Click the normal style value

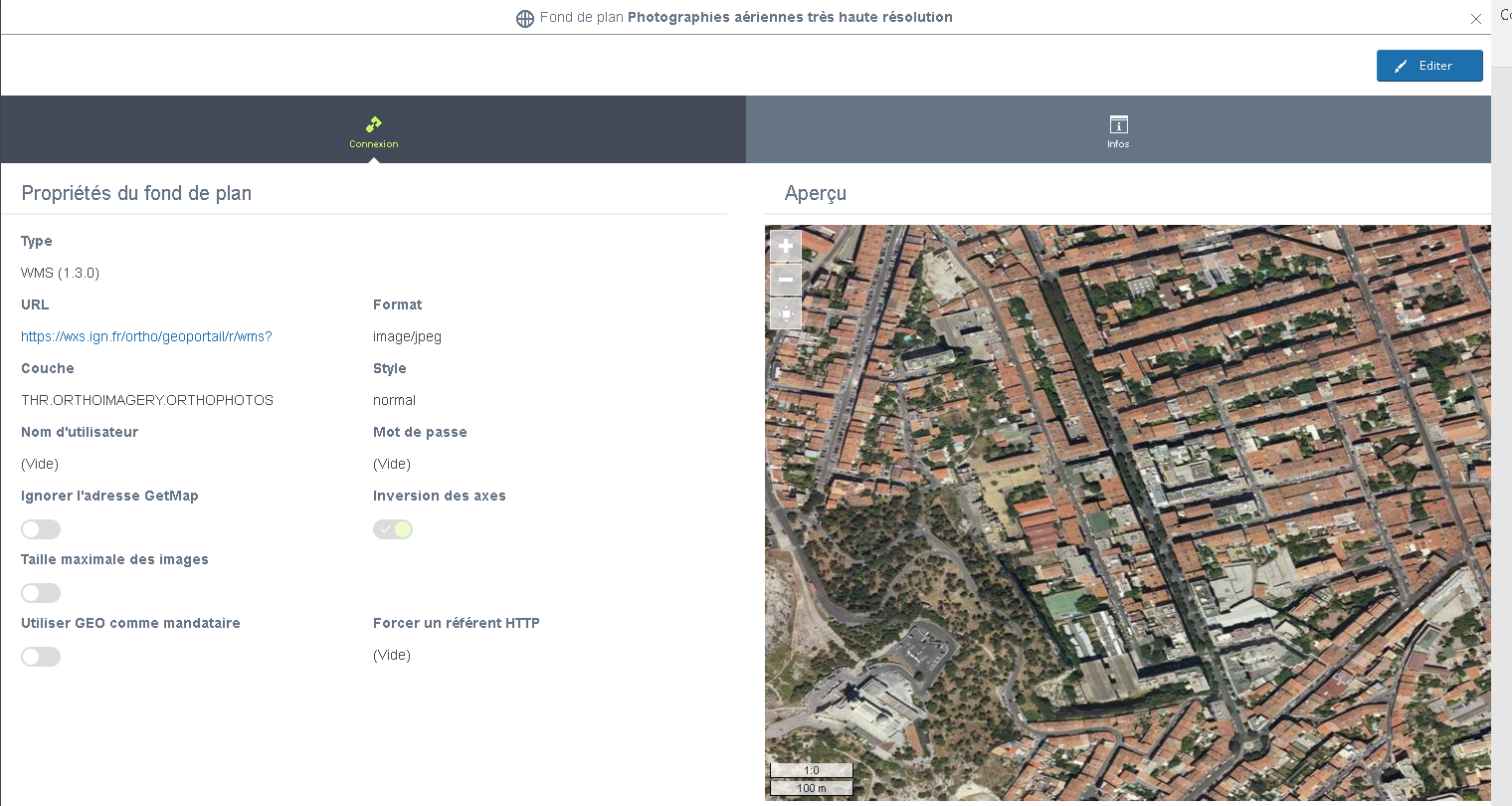(394, 400)
